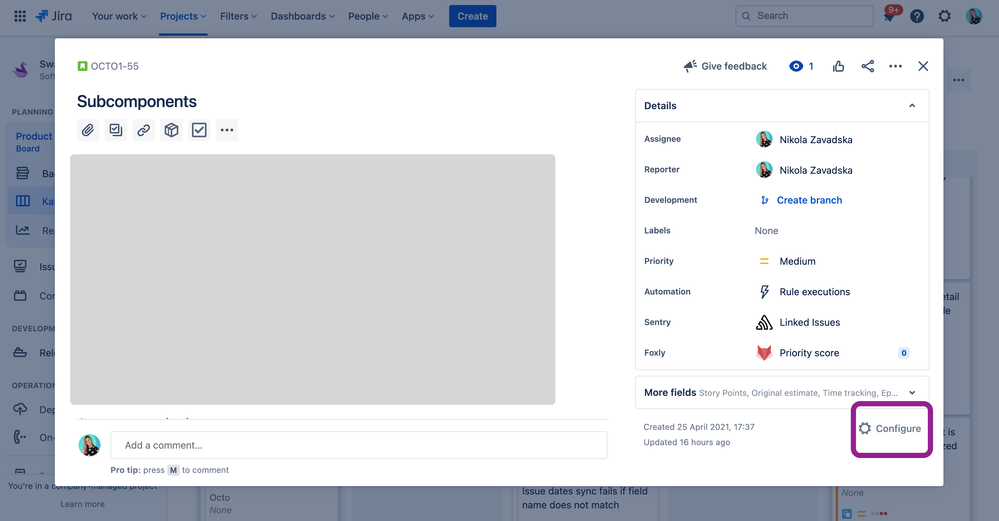Close the issue dialog

[923, 66]
